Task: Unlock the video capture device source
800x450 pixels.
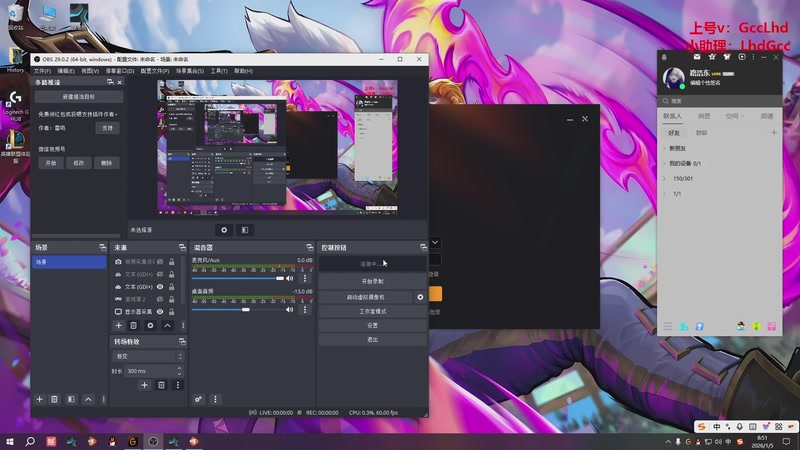Action: click(172, 262)
